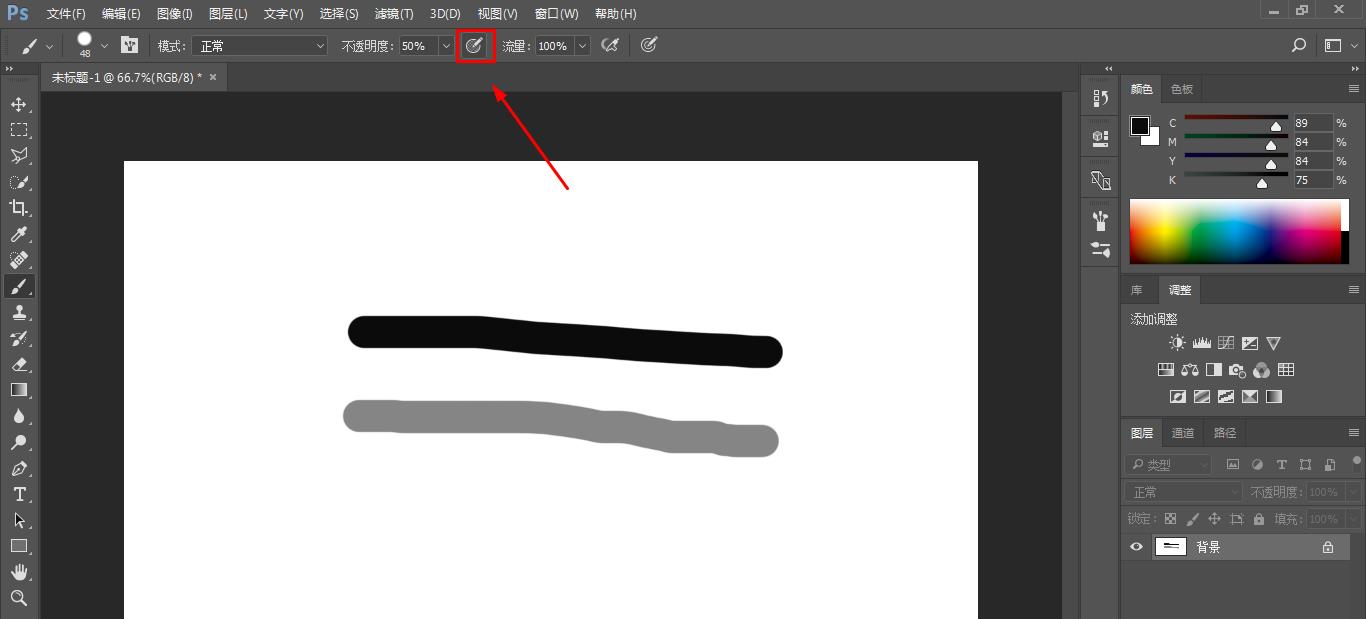Switch to the 色板 tab
Viewport: 1366px width, 619px height.
pos(1182,89)
